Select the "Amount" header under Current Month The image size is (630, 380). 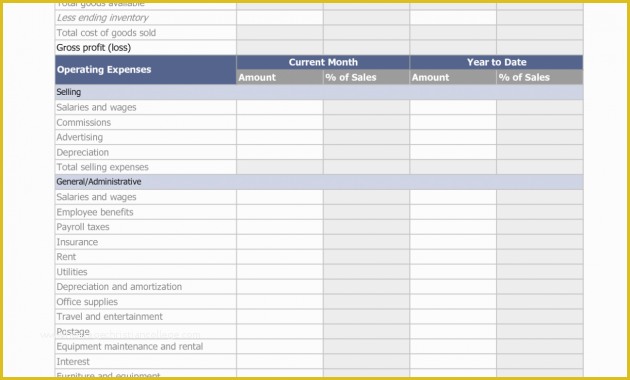280,77
